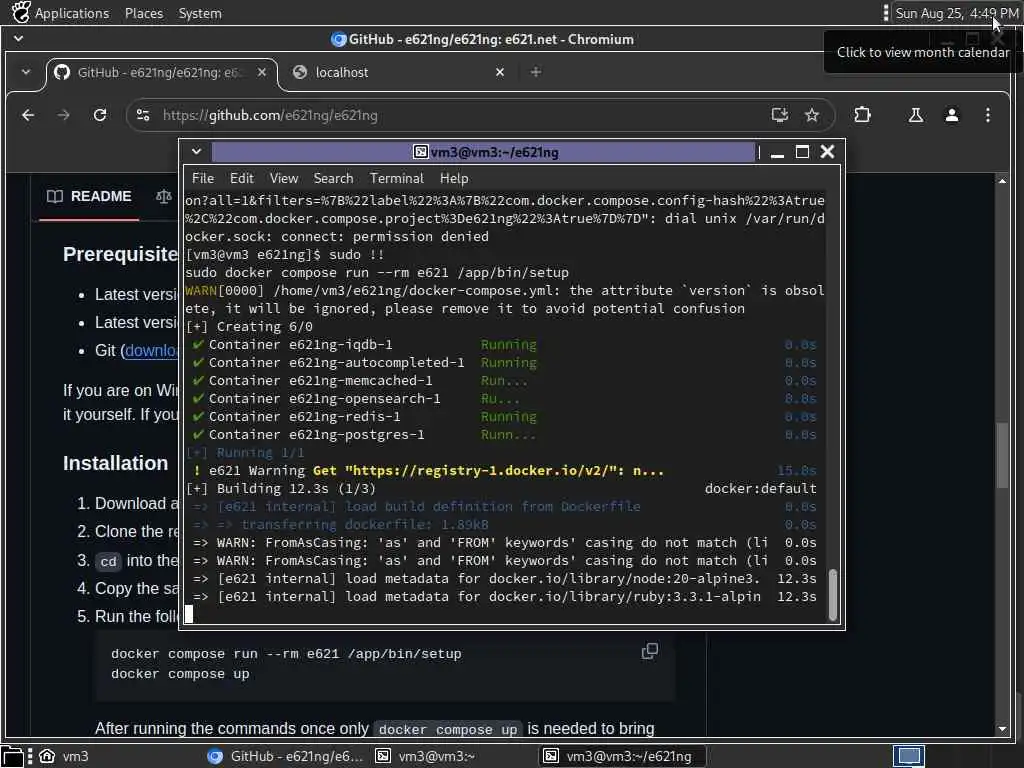
Task: Open the Applications menu
Action: [x=61, y=13]
